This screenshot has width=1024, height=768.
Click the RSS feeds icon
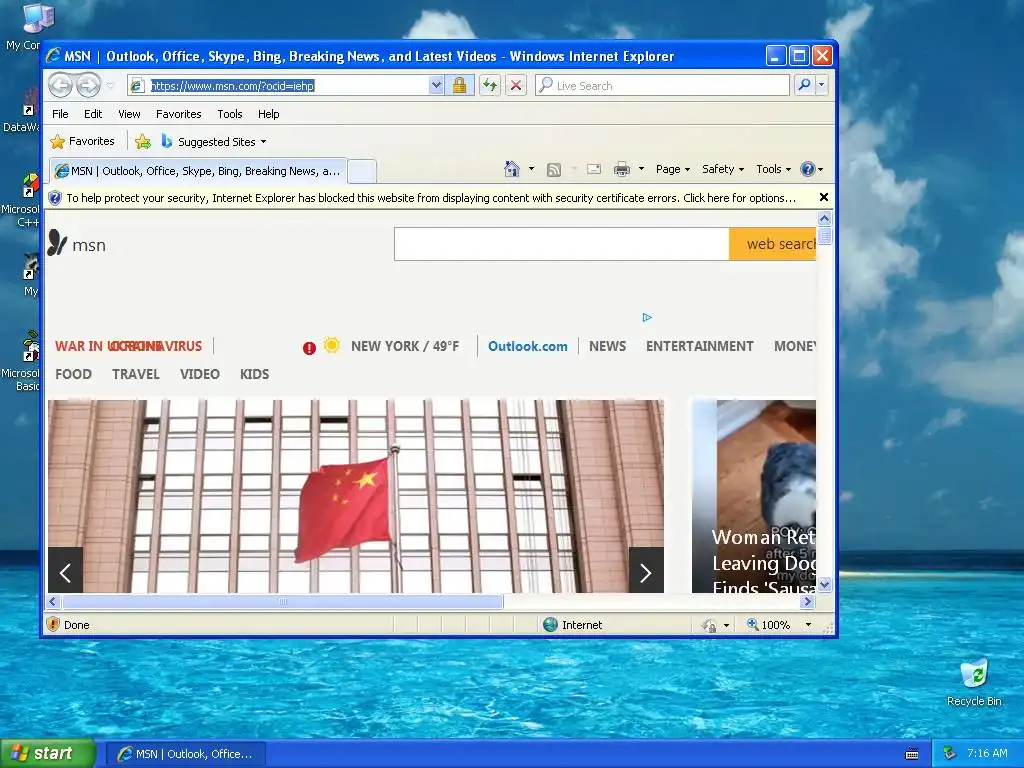(x=554, y=170)
